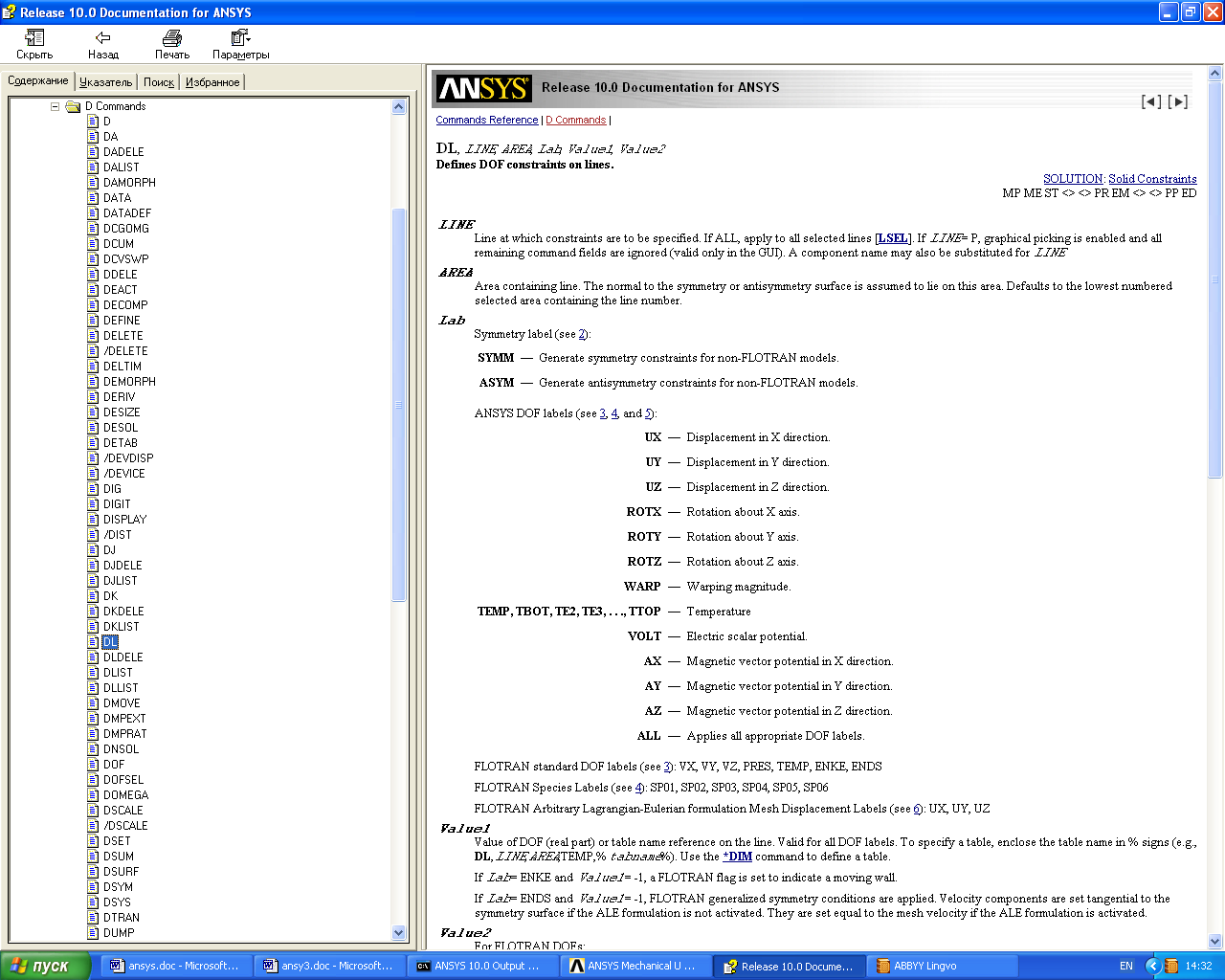Click the page icon beside DLDELE

pos(93,657)
